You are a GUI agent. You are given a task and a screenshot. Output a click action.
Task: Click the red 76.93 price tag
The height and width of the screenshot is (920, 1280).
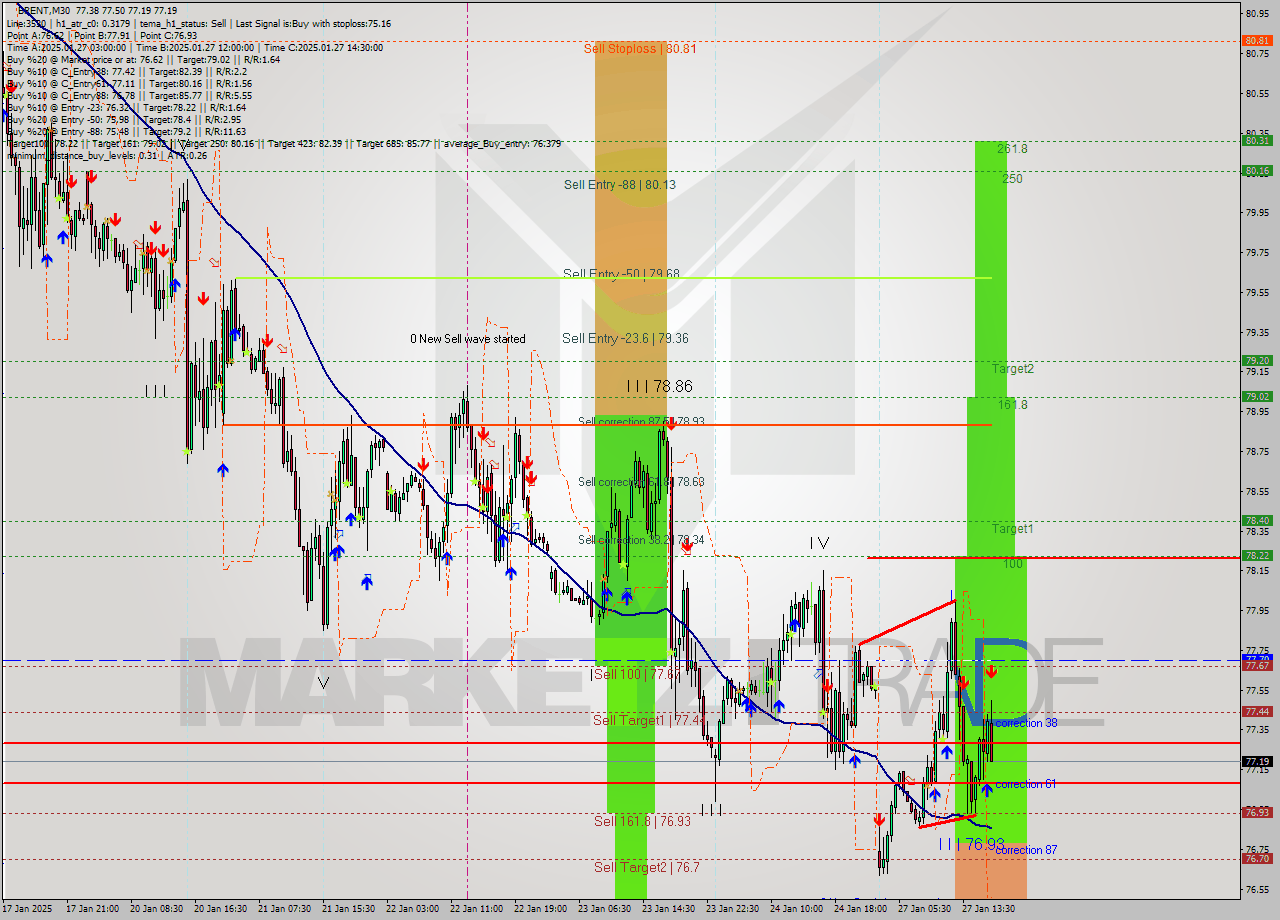[1257, 812]
